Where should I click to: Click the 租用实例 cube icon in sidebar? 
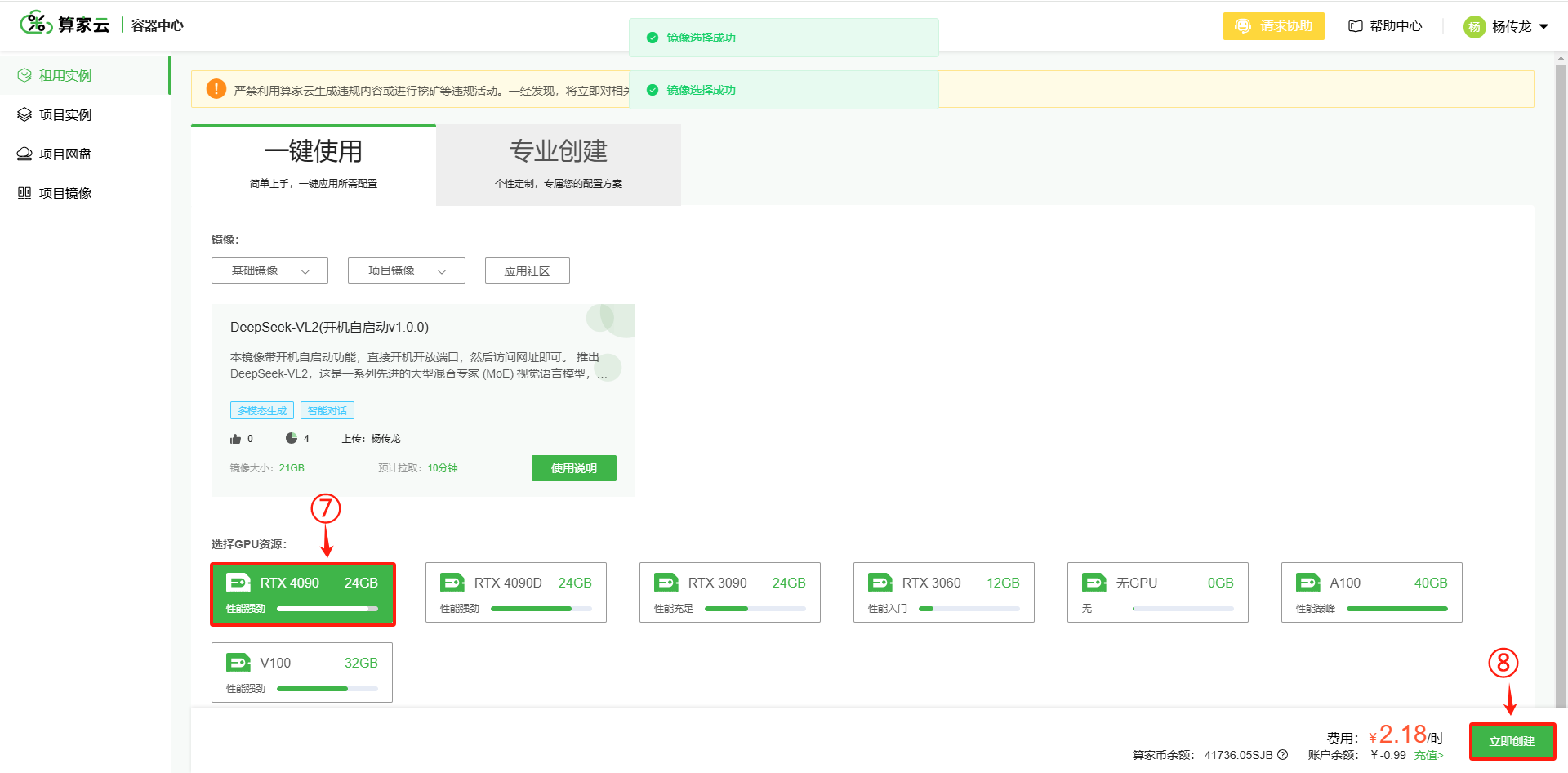pyautogui.click(x=24, y=75)
